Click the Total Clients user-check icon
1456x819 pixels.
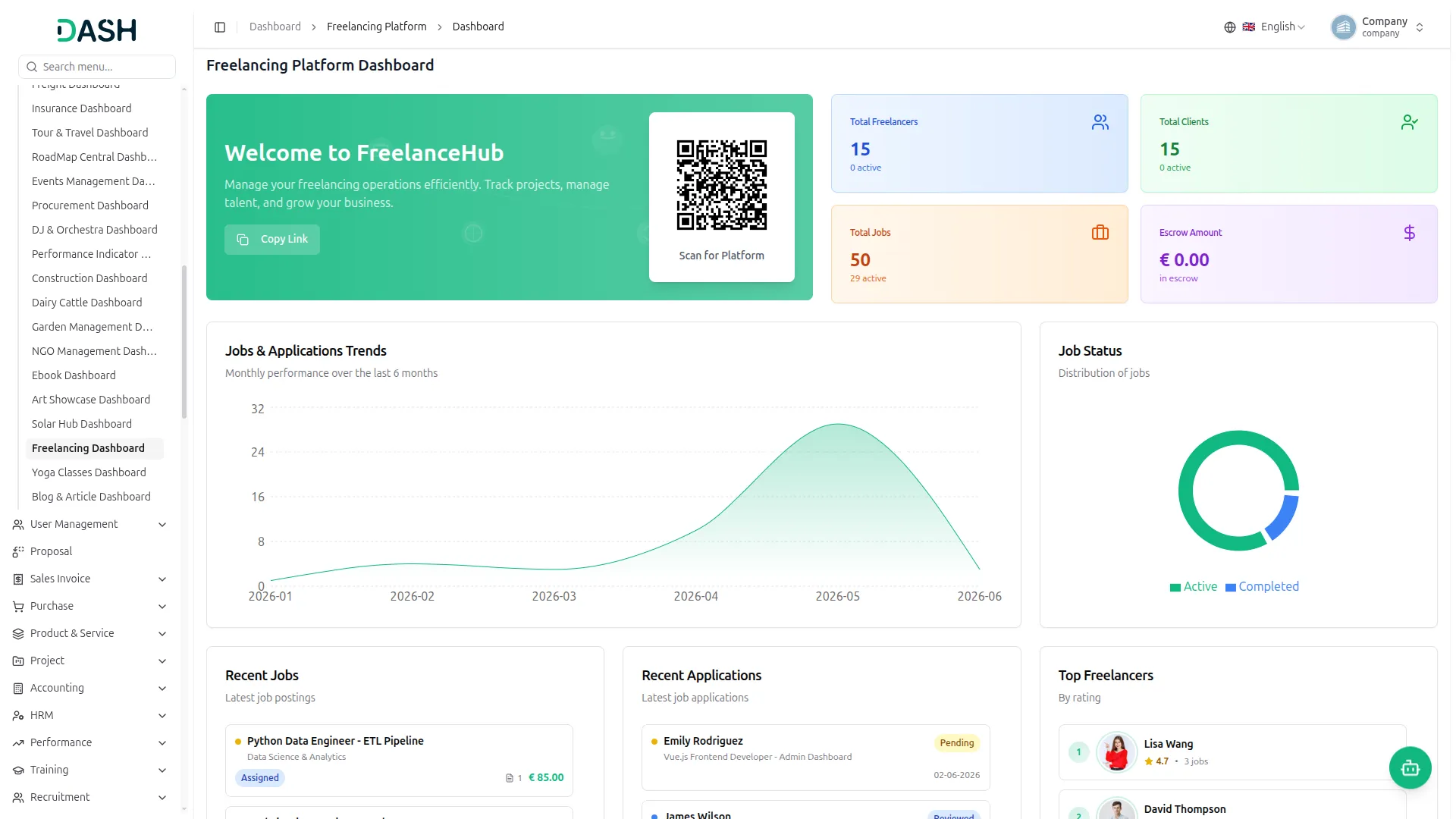(x=1409, y=122)
